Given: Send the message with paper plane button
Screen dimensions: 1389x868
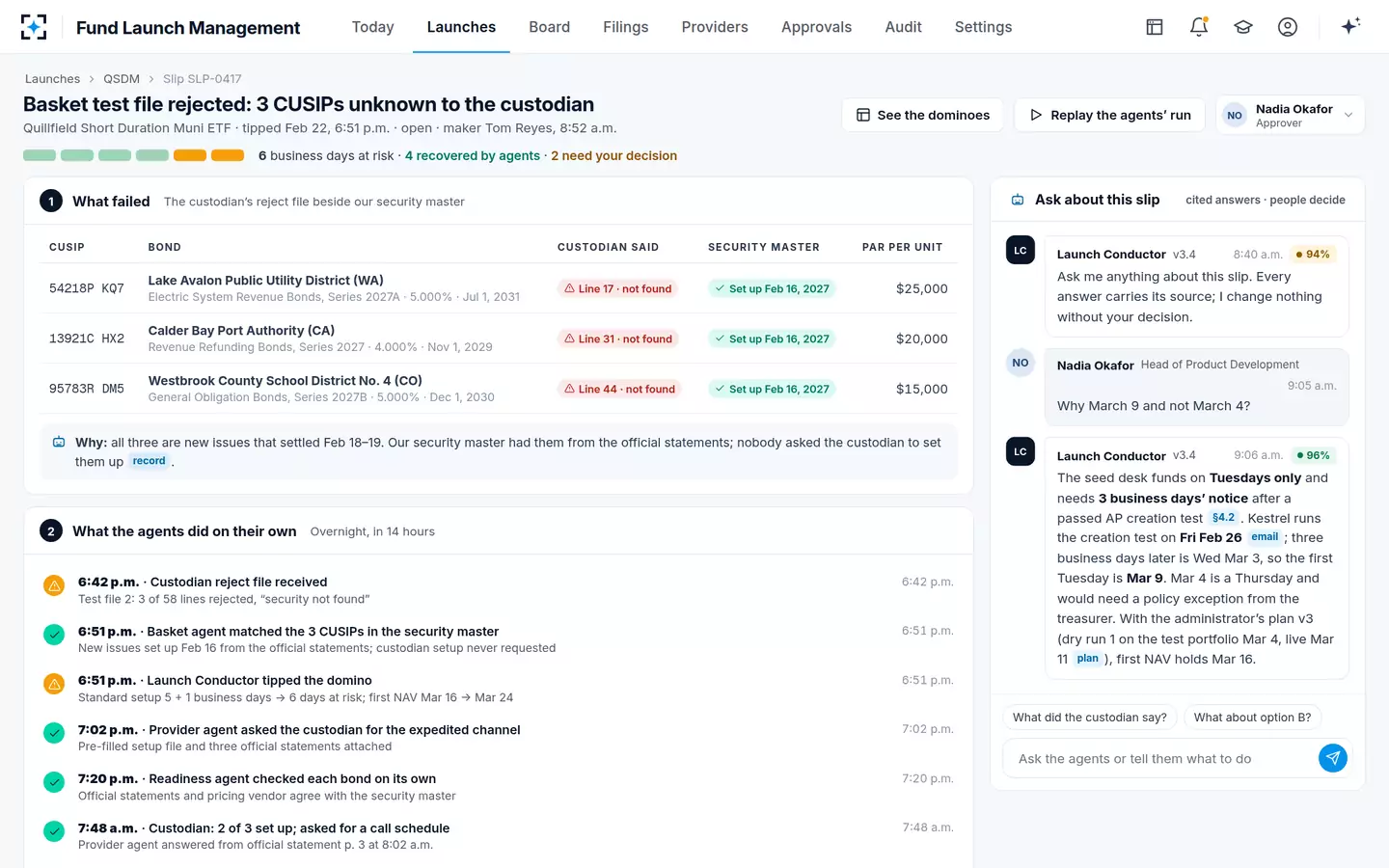Looking at the screenshot, I should click(1333, 758).
